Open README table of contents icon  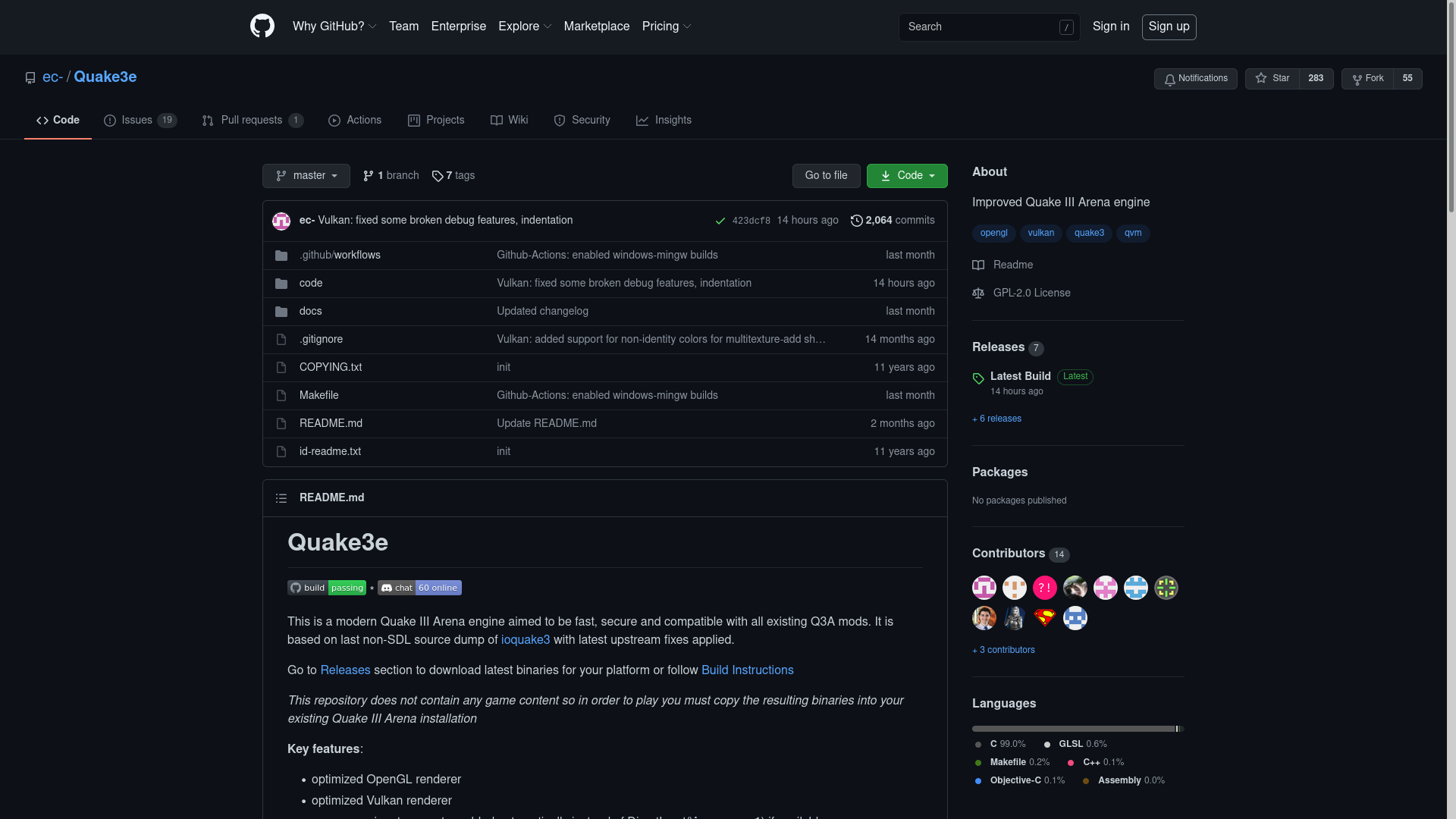click(x=281, y=498)
